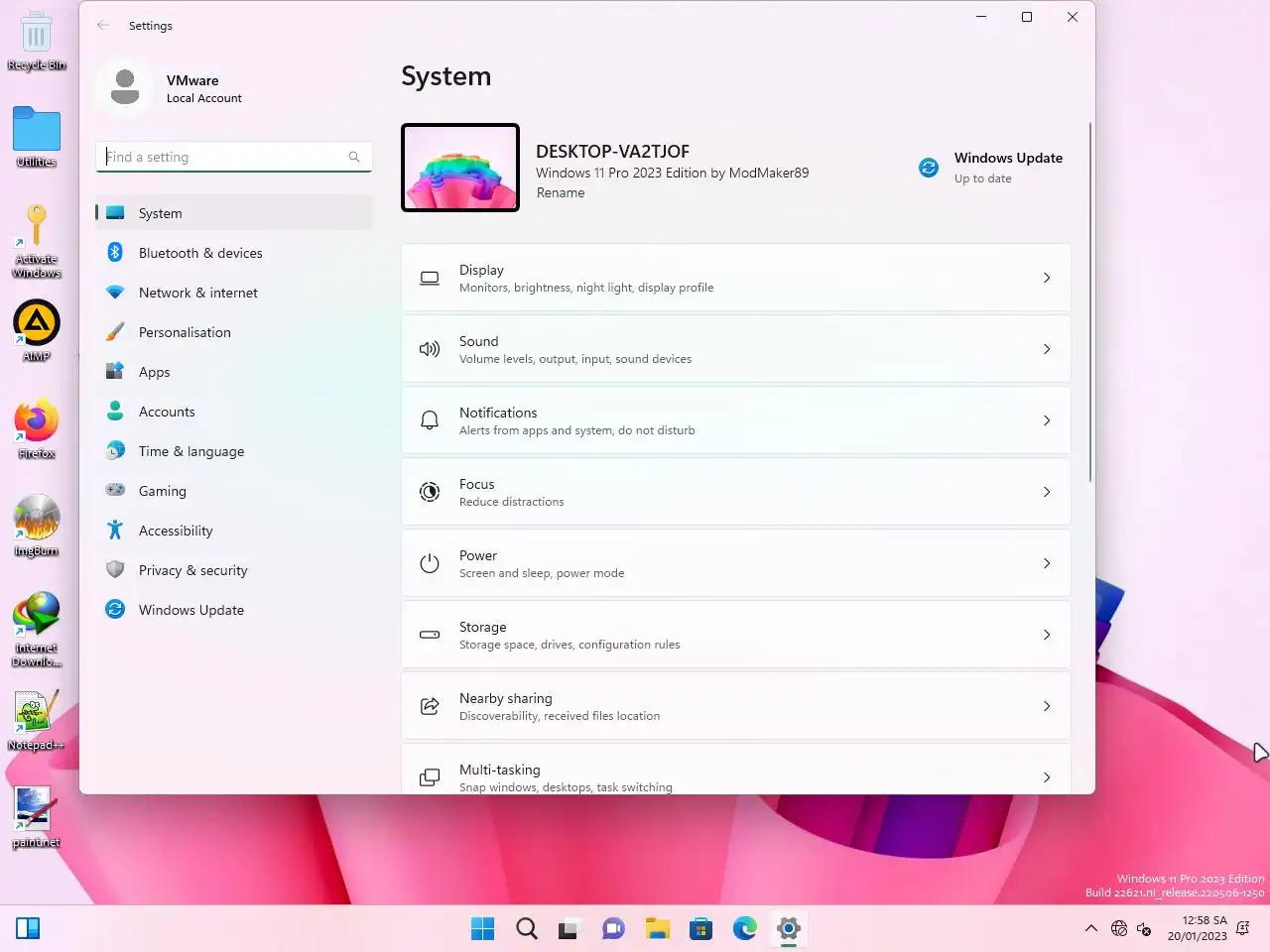Select the Internet Download Manager shortcut
The image size is (1270, 952).
click(x=36, y=629)
